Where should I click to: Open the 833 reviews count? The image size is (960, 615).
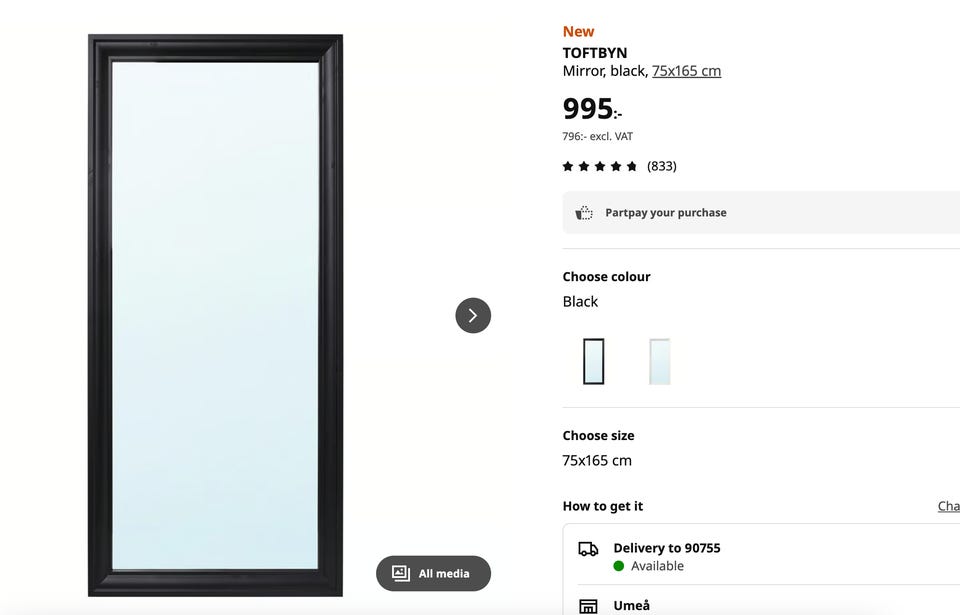pyautogui.click(x=662, y=166)
